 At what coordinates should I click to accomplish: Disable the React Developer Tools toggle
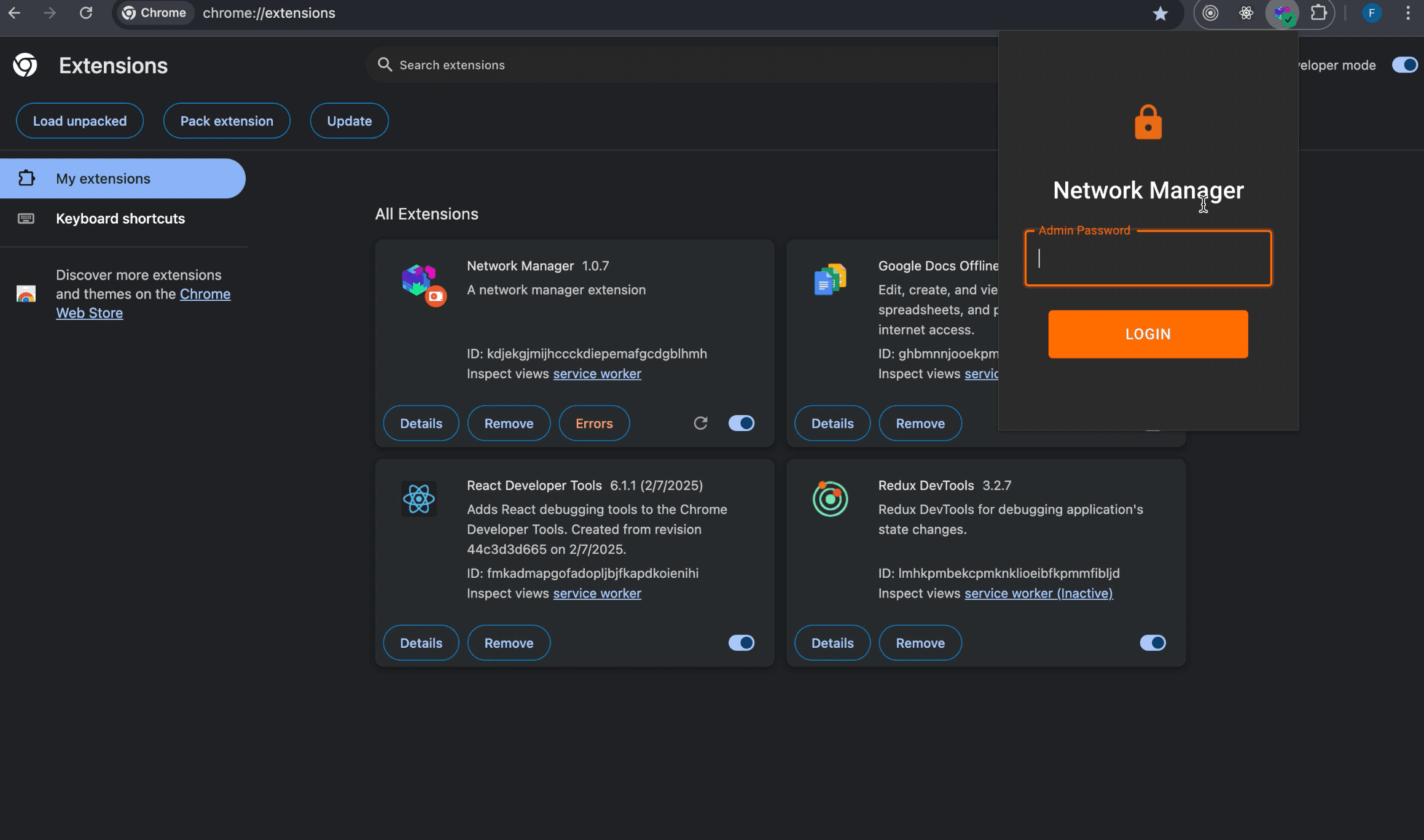coord(741,643)
